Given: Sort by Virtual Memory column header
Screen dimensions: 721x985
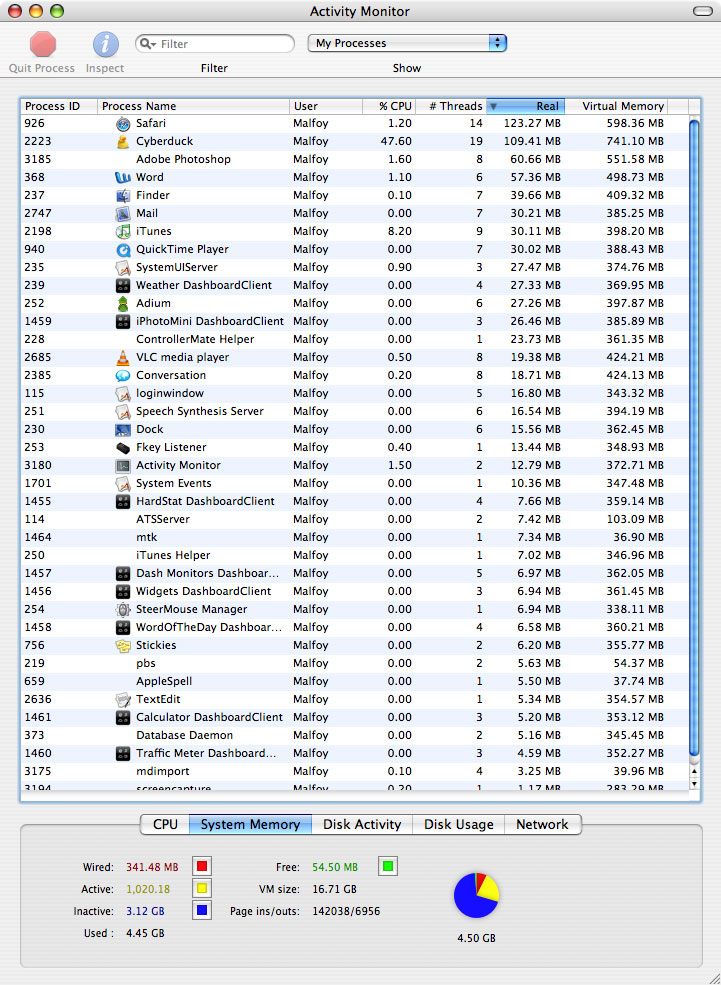Looking at the screenshot, I should (x=616, y=106).
